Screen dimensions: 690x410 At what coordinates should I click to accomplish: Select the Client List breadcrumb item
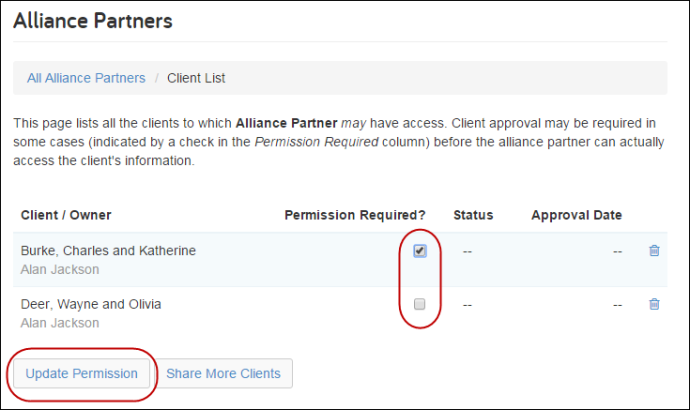(x=196, y=78)
